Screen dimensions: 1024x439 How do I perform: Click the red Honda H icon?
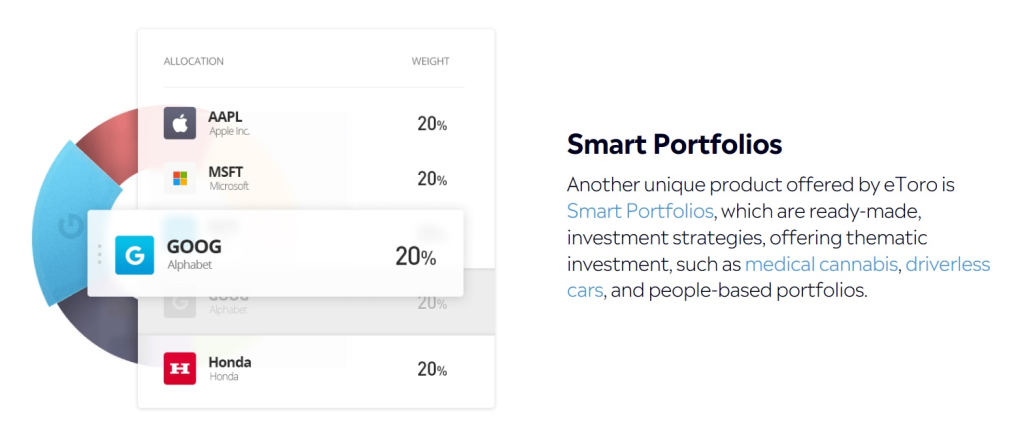(x=180, y=368)
